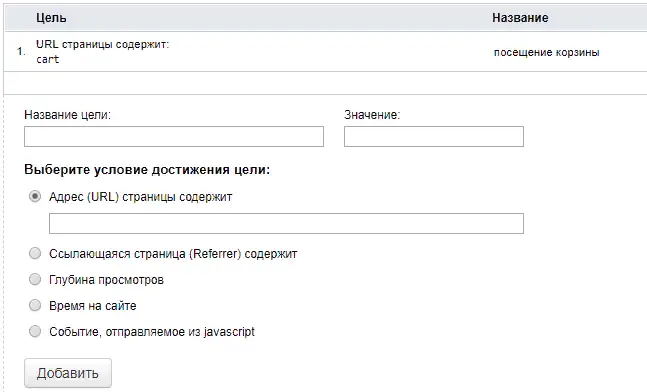The width and height of the screenshot is (647, 392).
Task: Click the 'Цель' column header
Action: pyautogui.click(x=51, y=18)
